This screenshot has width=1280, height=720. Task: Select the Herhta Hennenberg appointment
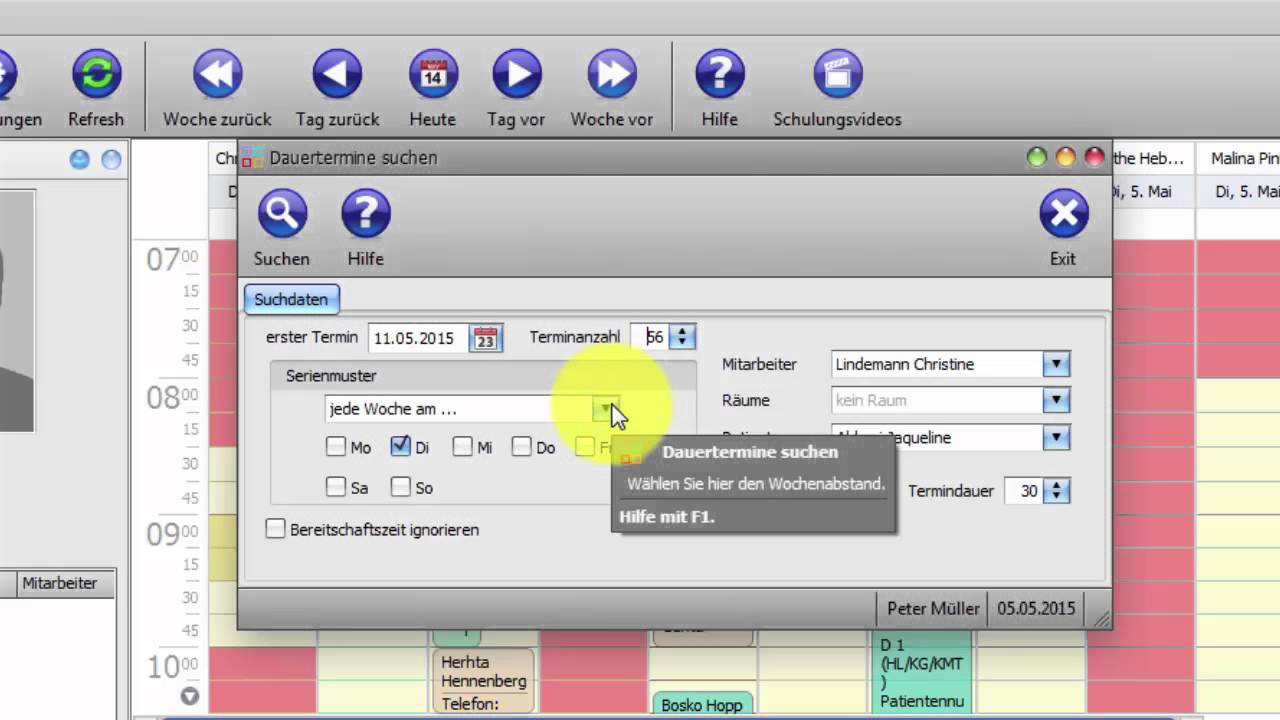pyautogui.click(x=483, y=683)
